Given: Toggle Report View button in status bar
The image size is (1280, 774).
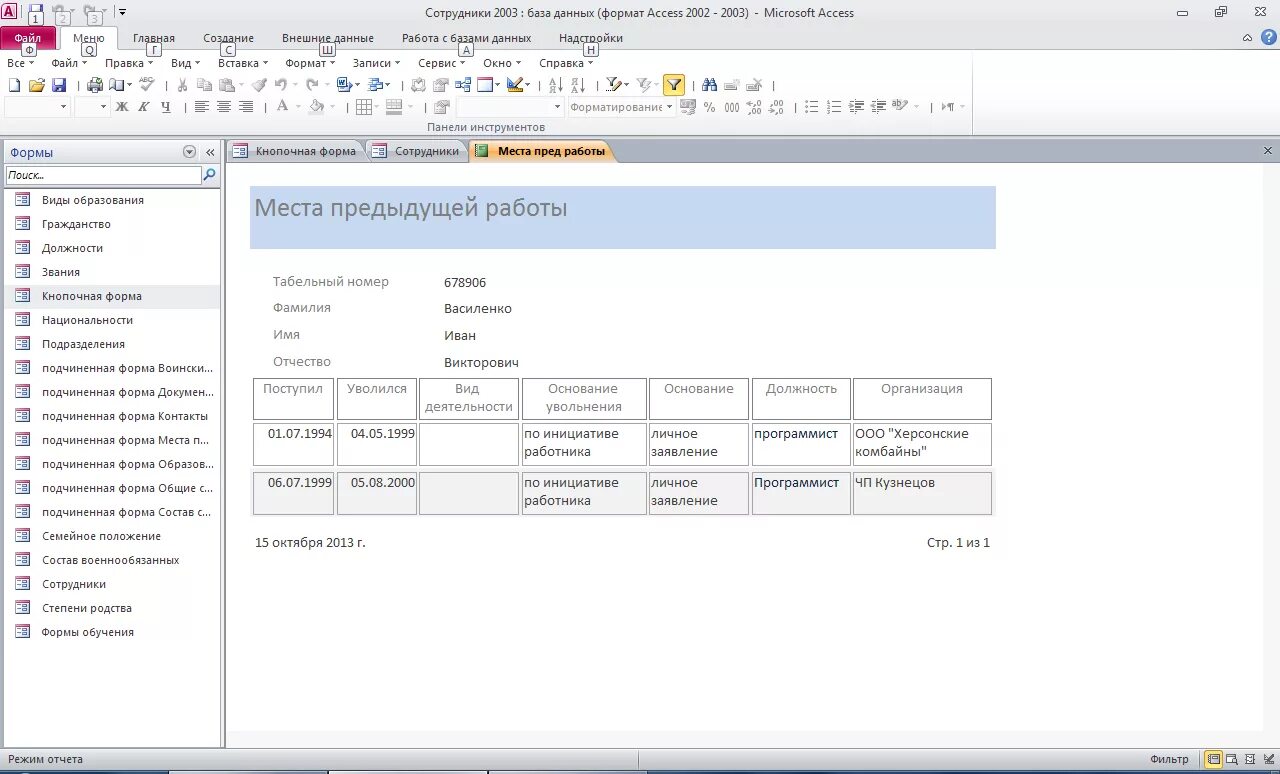Looking at the screenshot, I should 1213,760.
